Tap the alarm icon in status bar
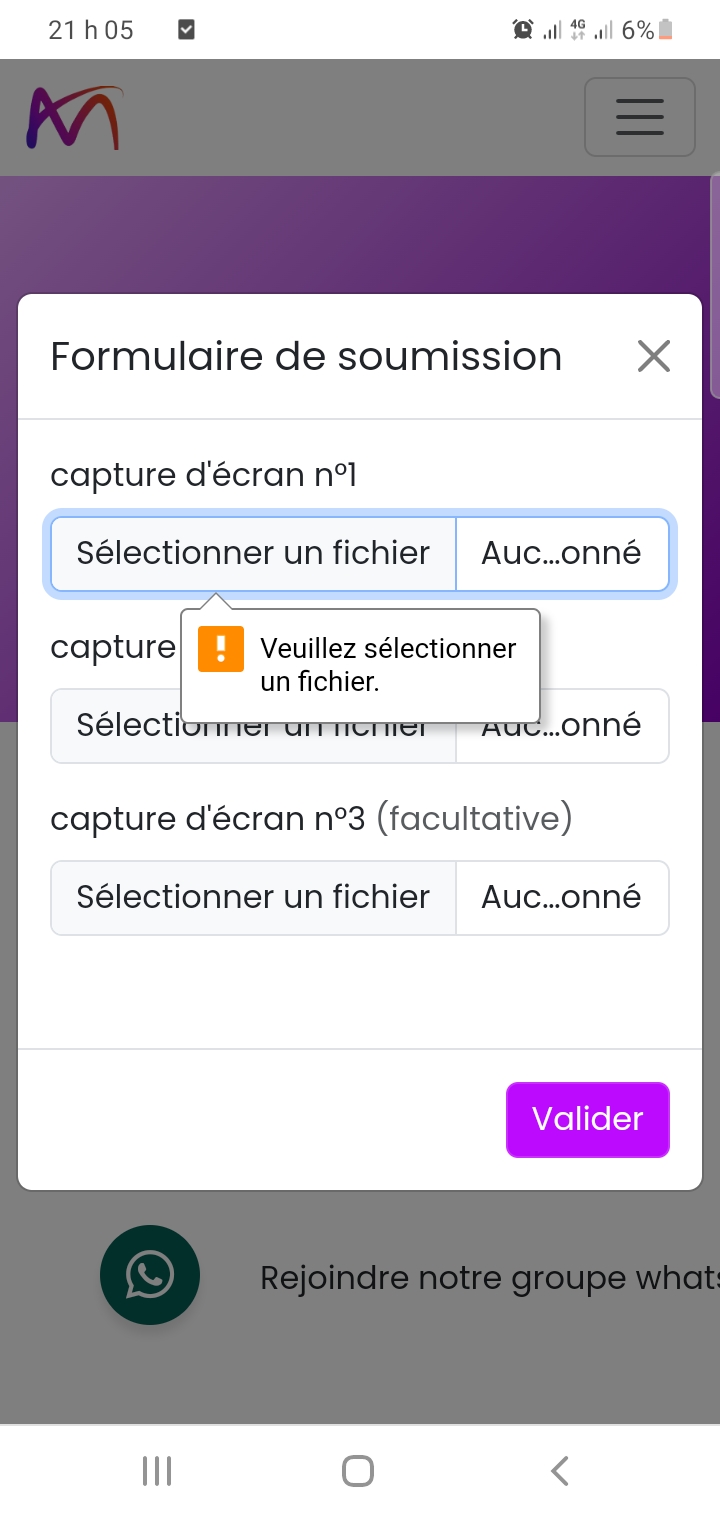The height and width of the screenshot is (1520, 720). (x=522, y=30)
